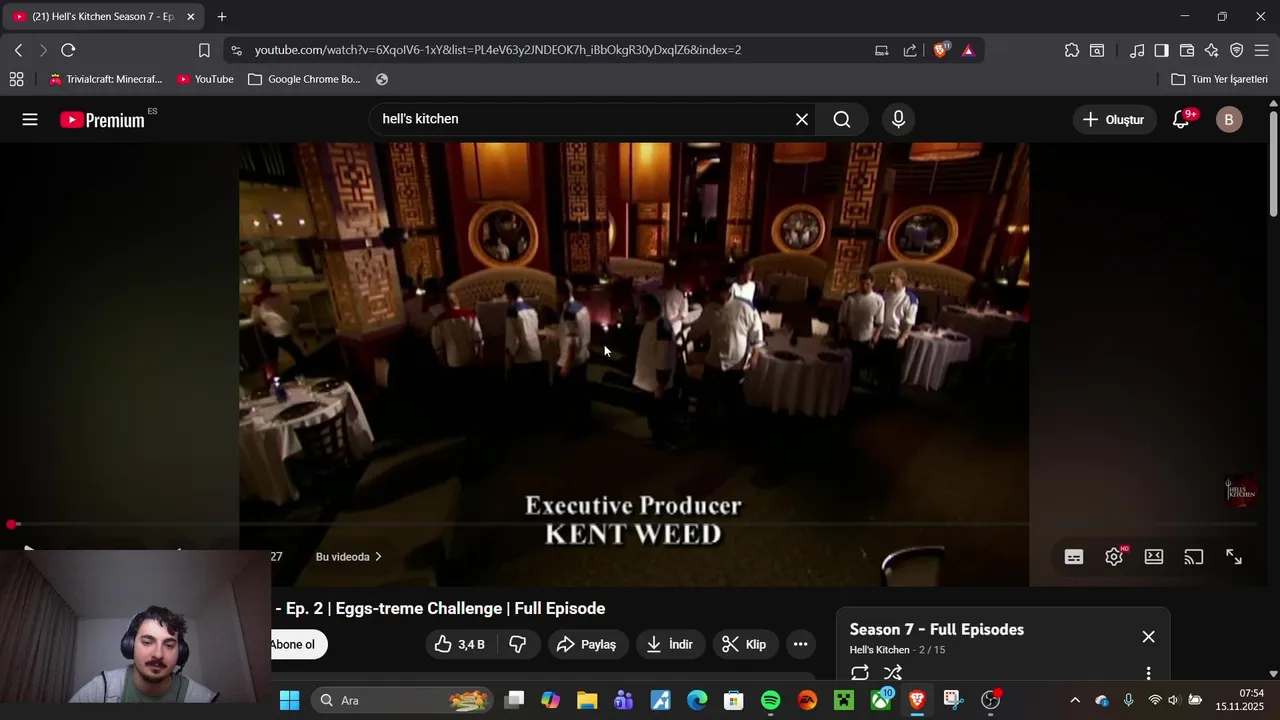Create a clip with Klip button
Viewport: 1280px width, 720px height.
tap(745, 645)
